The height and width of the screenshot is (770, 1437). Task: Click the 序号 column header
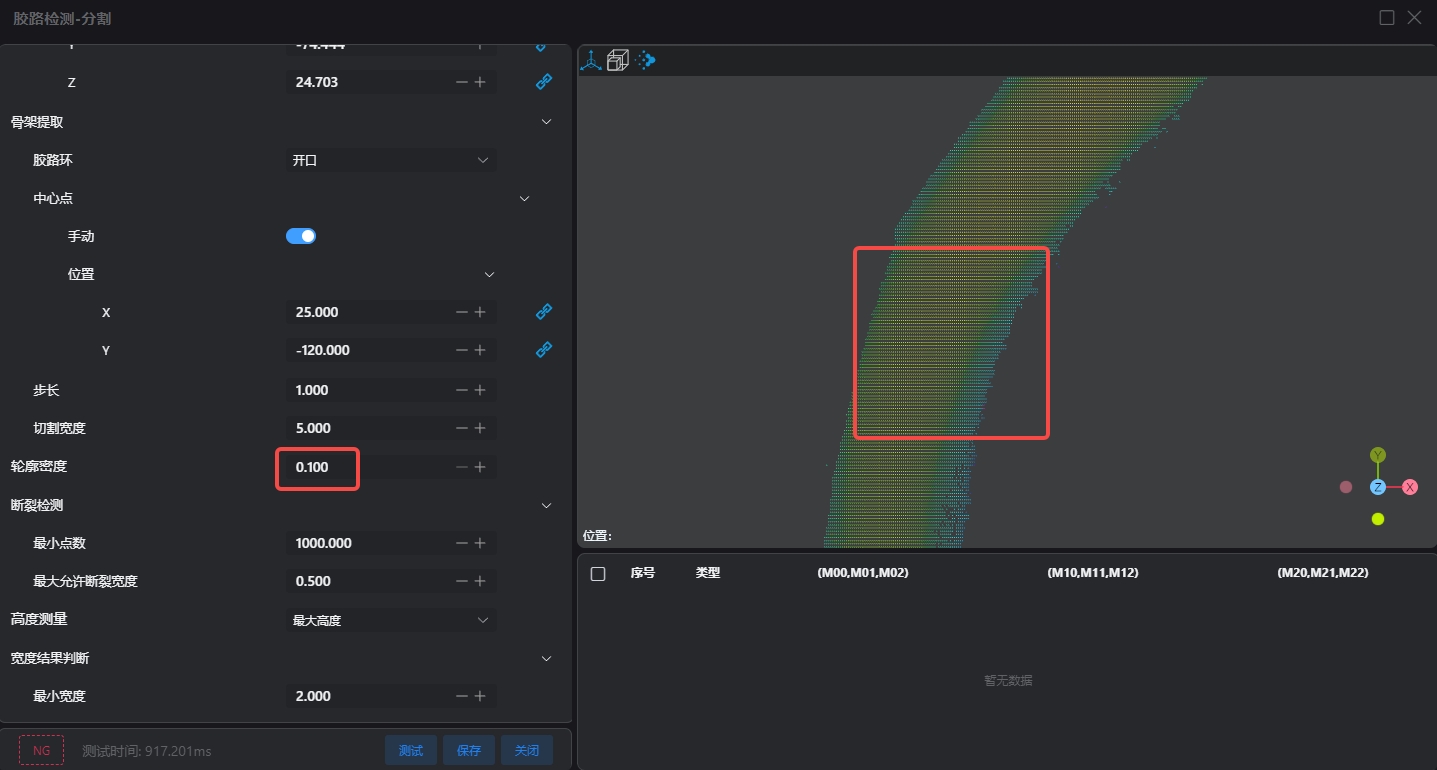point(642,573)
